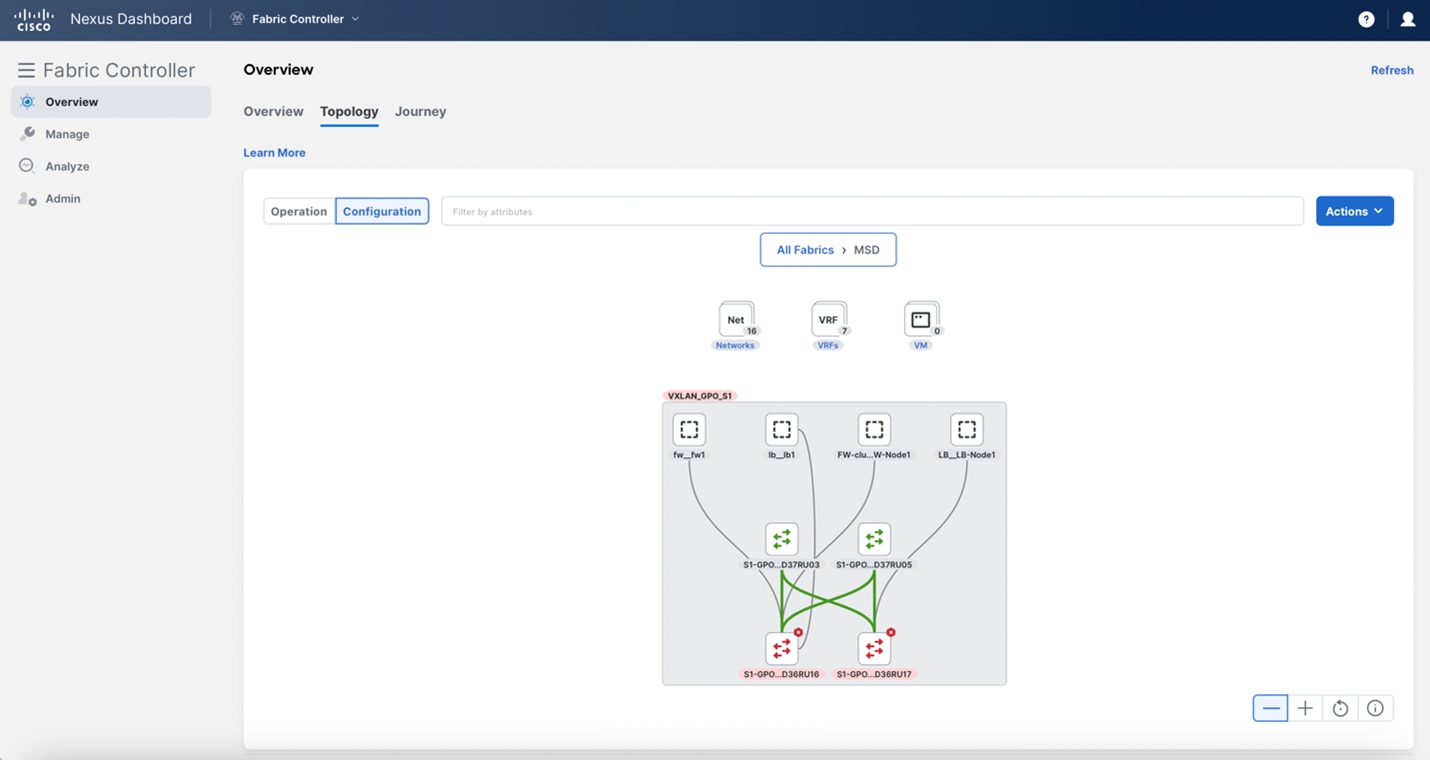
Task: Open the topology info legend icon
Action: [x=1375, y=708]
